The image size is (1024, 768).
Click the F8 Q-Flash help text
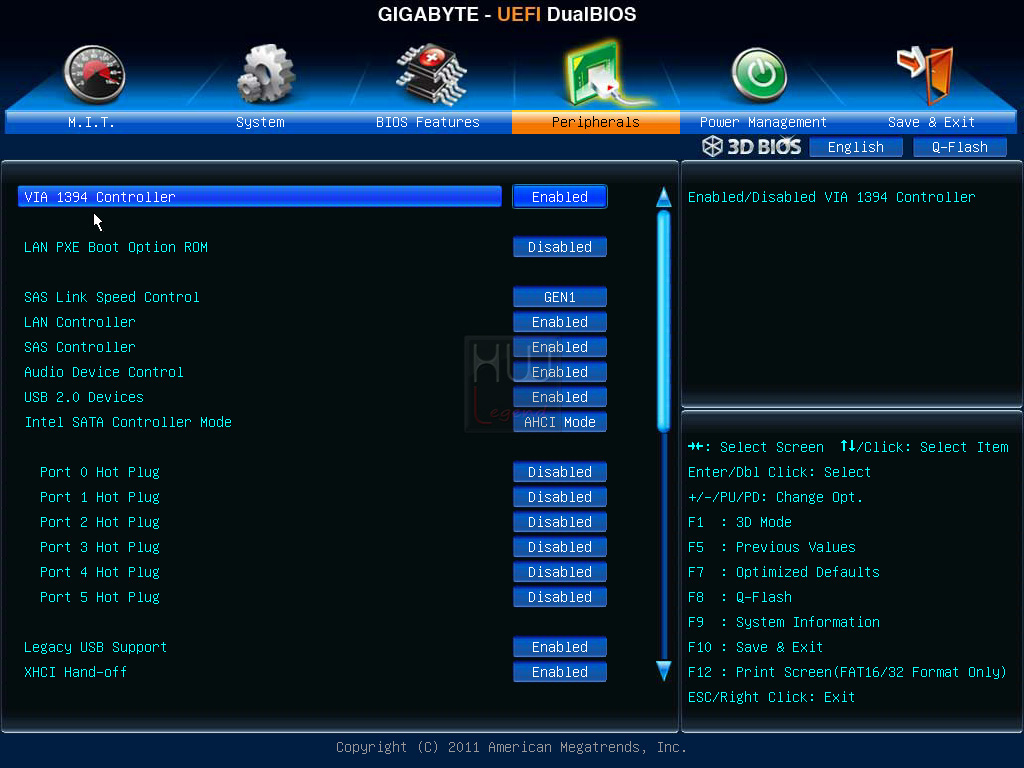pyautogui.click(x=740, y=597)
